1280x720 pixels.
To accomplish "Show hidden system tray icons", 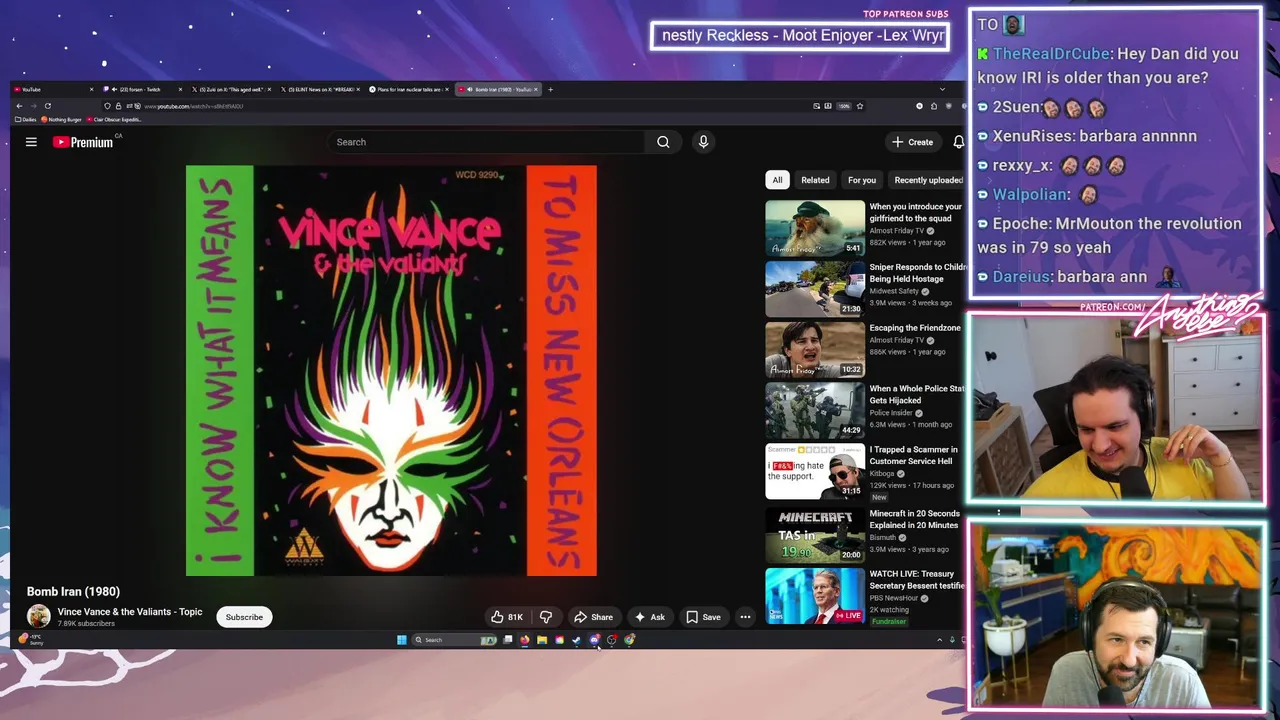I will click(939, 640).
